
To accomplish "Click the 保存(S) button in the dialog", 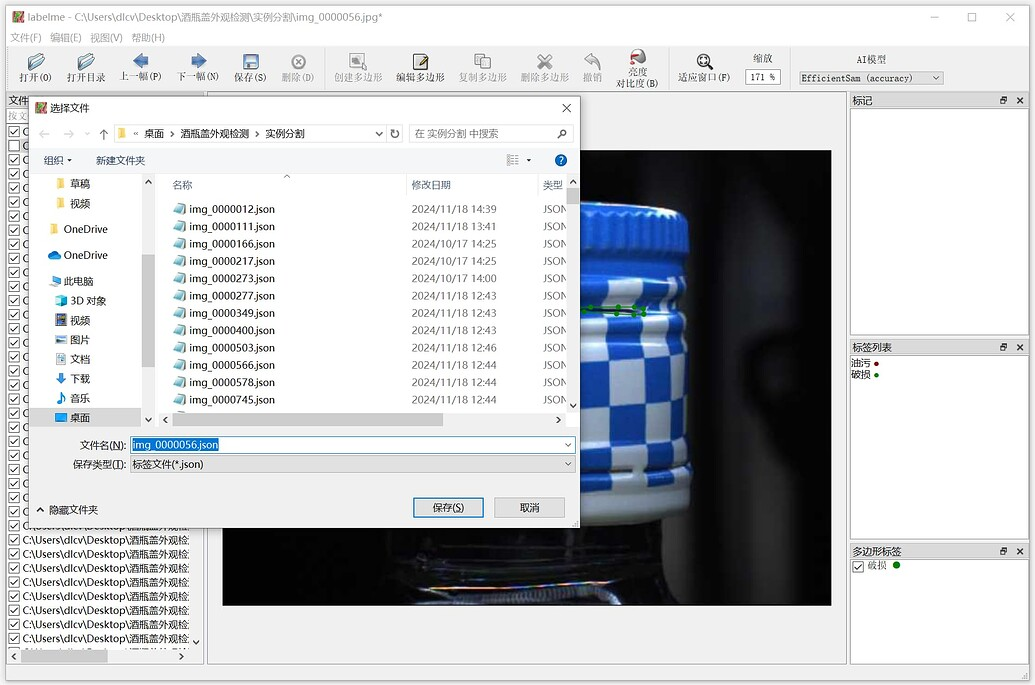I will [448, 507].
